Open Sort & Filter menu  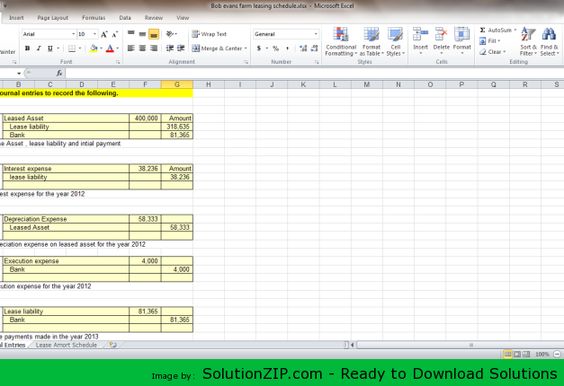point(528,41)
